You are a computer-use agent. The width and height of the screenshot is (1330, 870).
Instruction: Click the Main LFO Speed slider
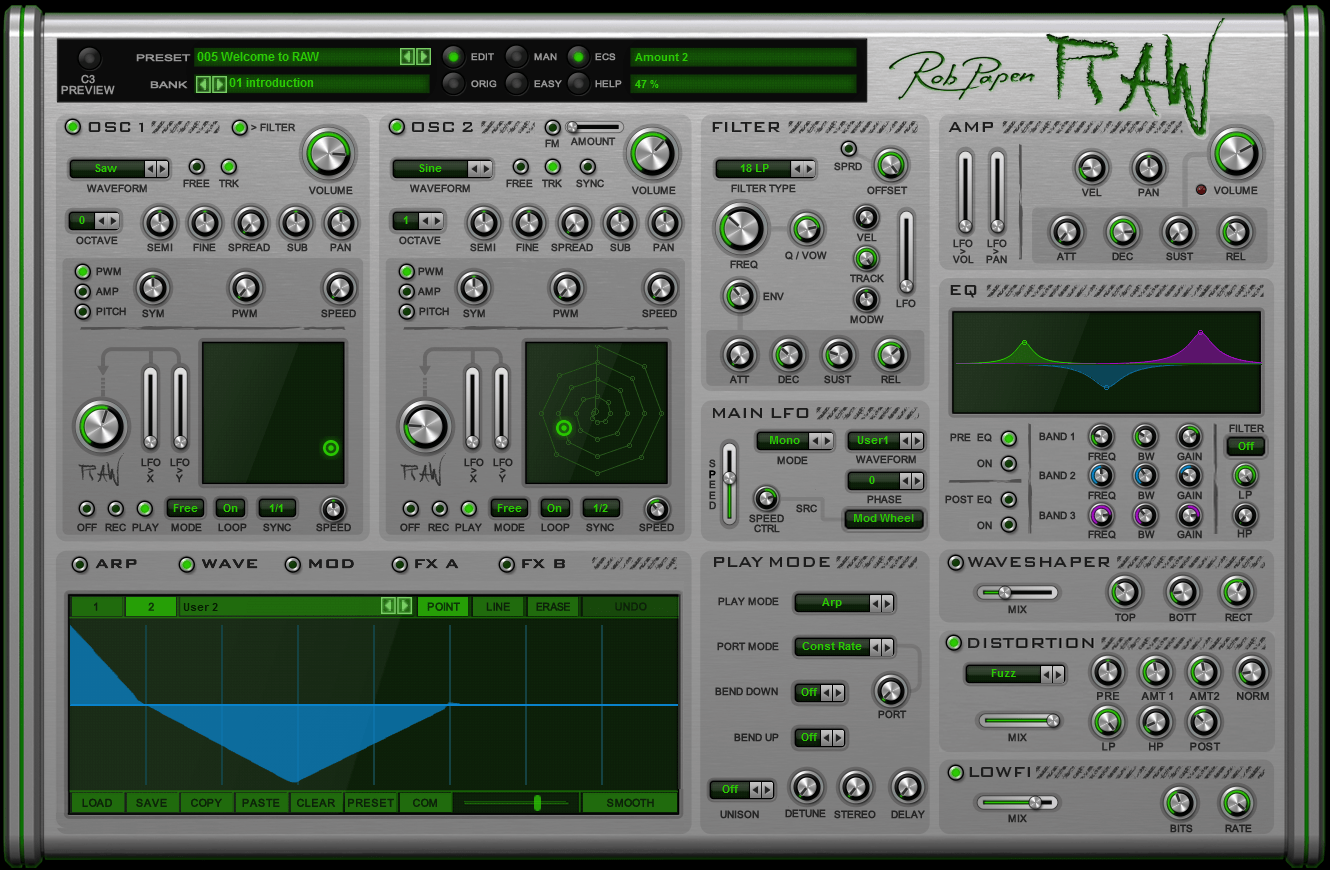coord(730,480)
